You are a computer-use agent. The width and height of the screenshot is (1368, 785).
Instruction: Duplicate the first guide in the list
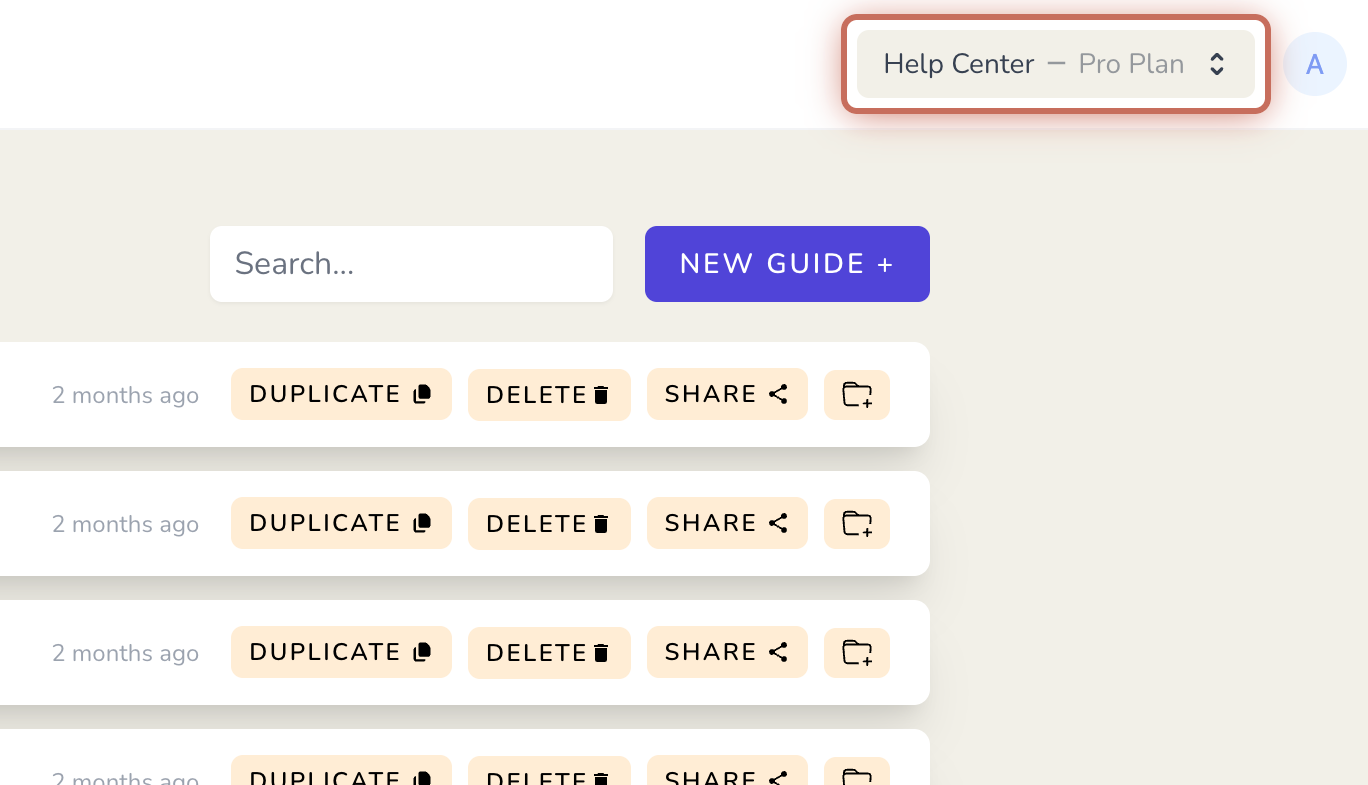(341, 394)
